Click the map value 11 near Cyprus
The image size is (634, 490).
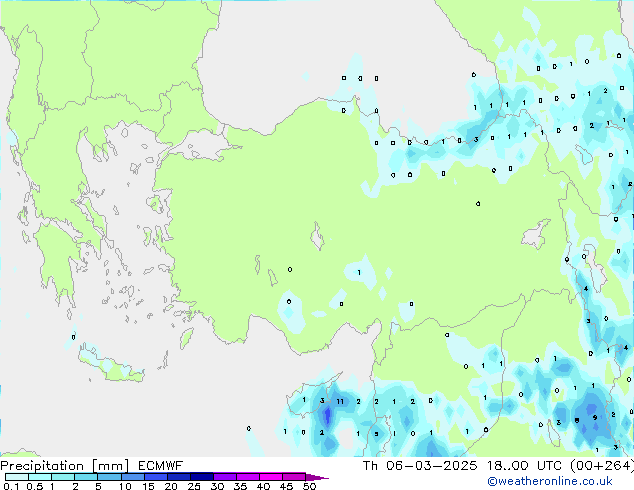click(x=340, y=401)
